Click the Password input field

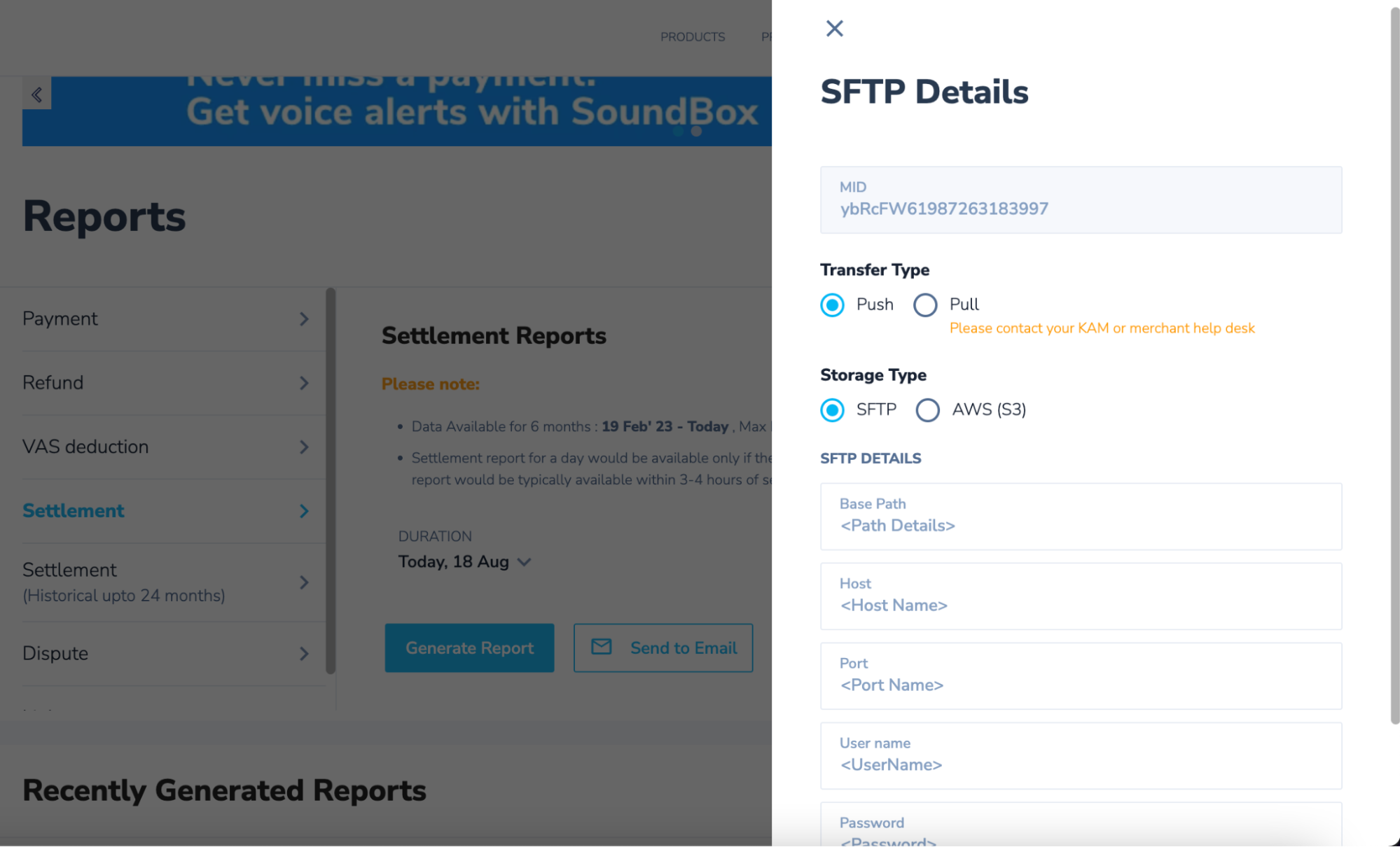click(x=1081, y=825)
